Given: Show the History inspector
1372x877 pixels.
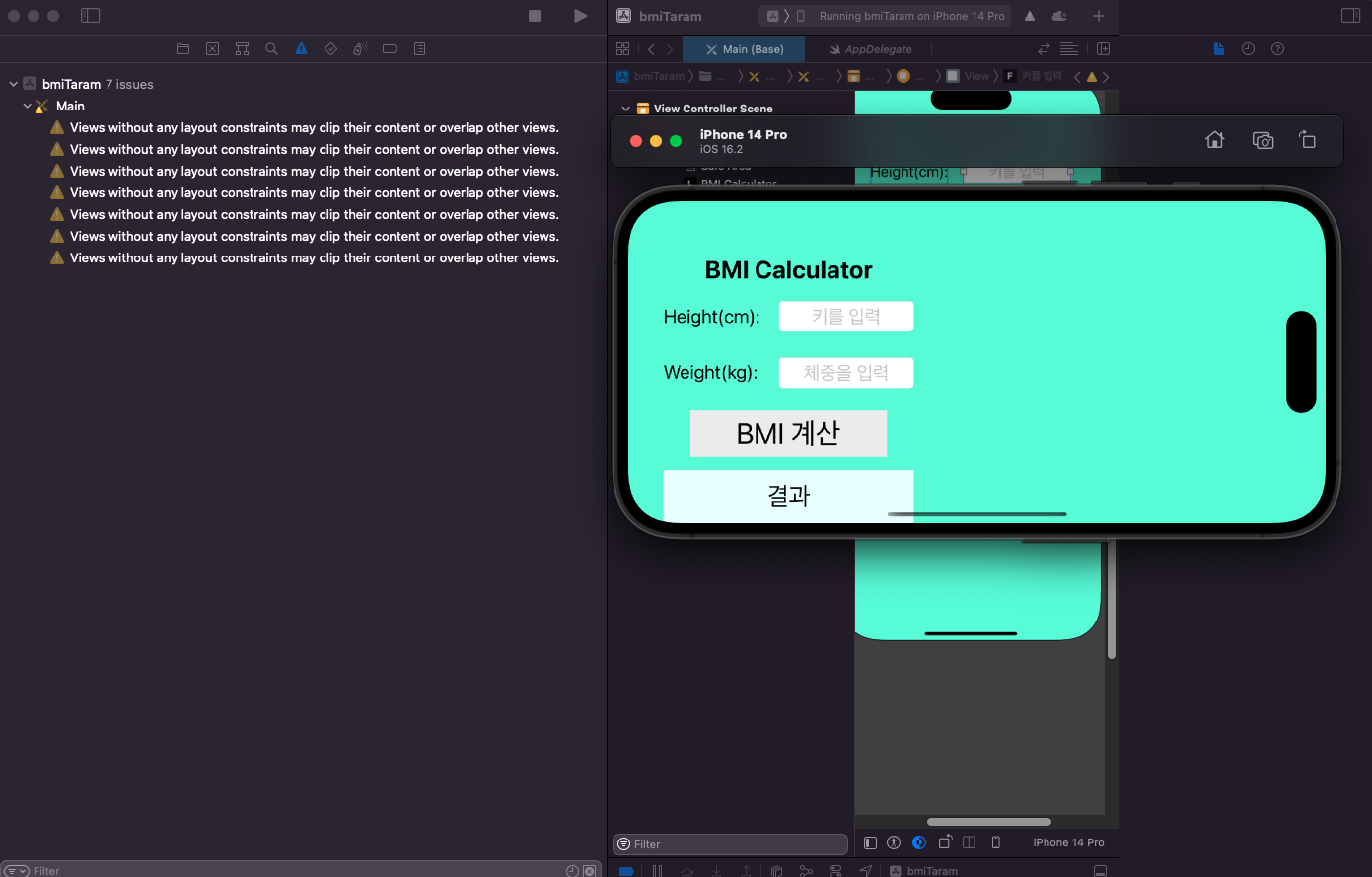Looking at the screenshot, I should [x=1248, y=48].
